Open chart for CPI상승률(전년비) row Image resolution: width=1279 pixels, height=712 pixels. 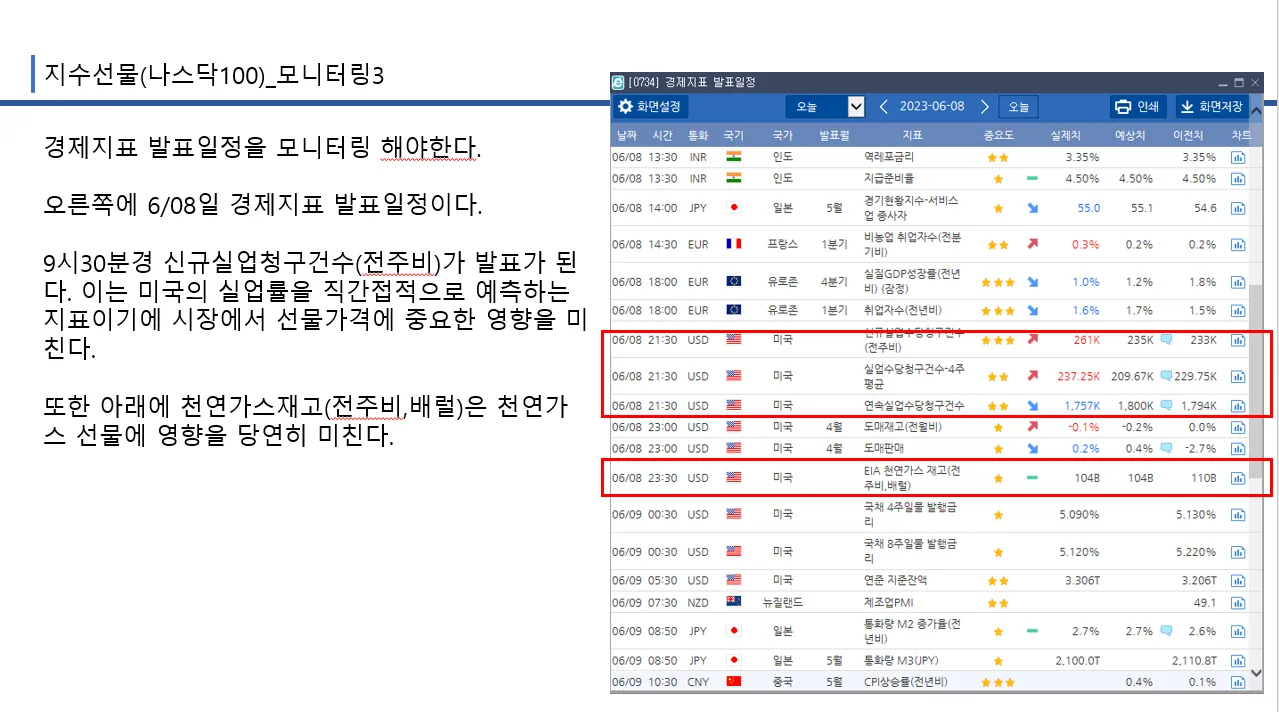(x=1237, y=682)
